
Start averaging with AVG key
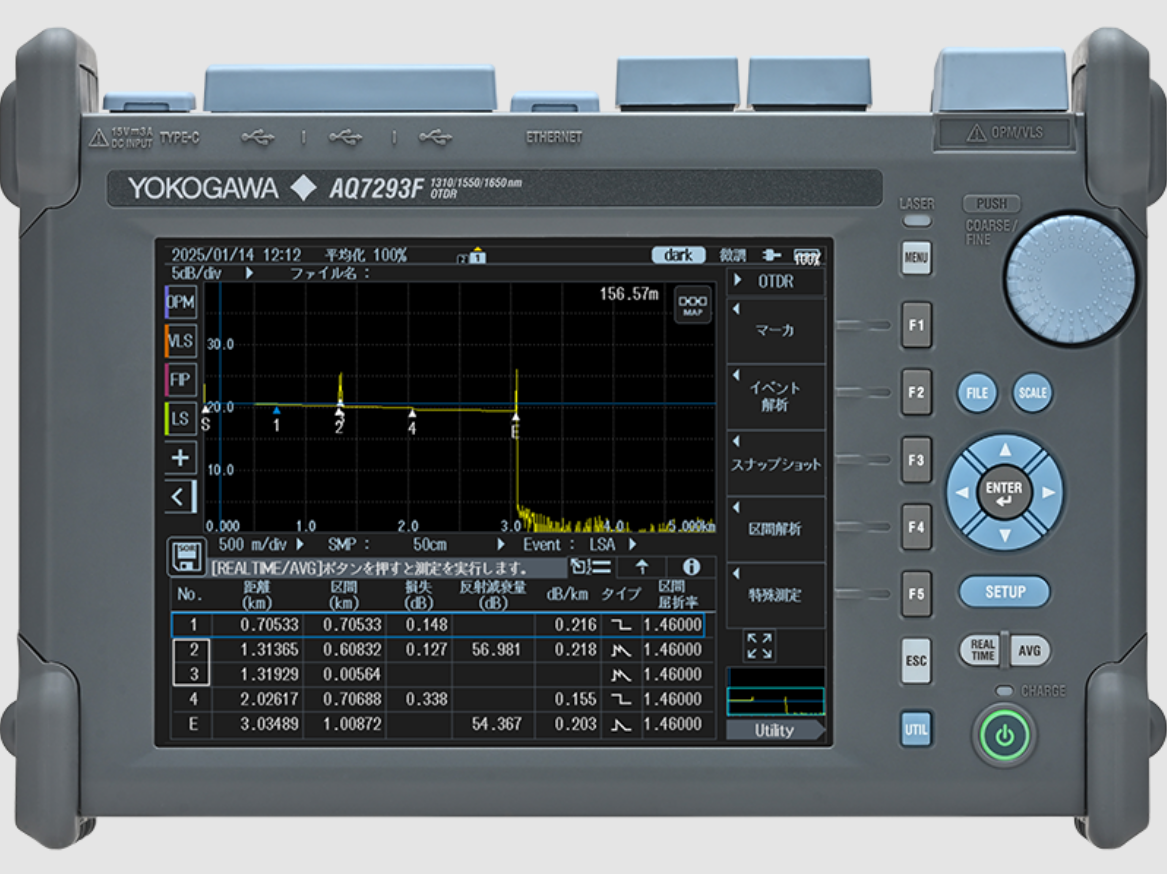[x=1029, y=651]
